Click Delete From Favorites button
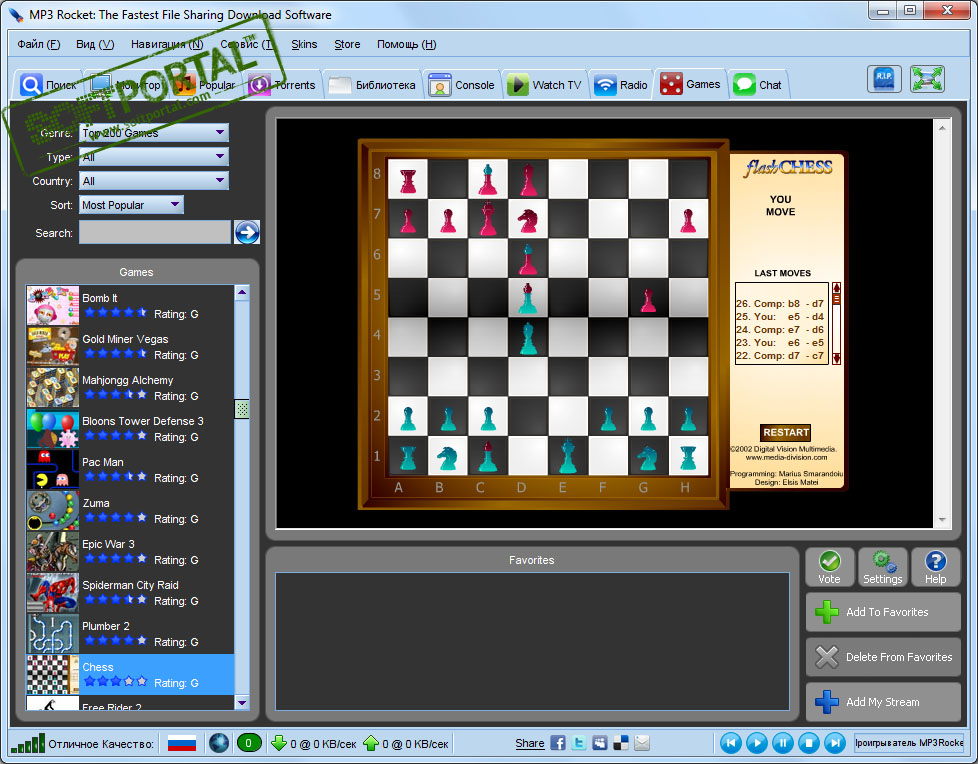 click(883, 657)
